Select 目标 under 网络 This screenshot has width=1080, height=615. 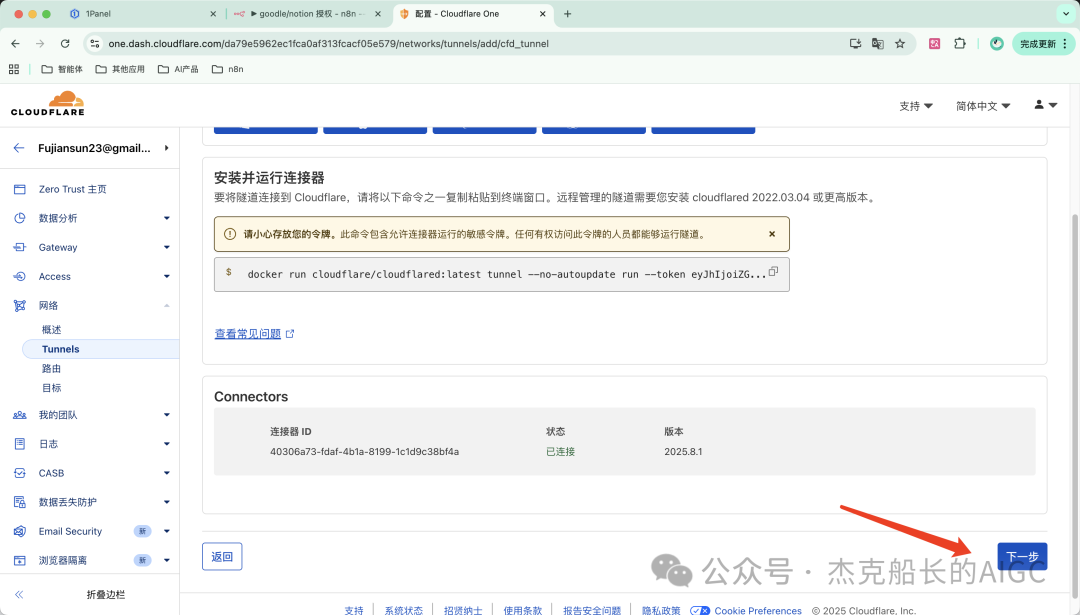click(x=52, y=388)
